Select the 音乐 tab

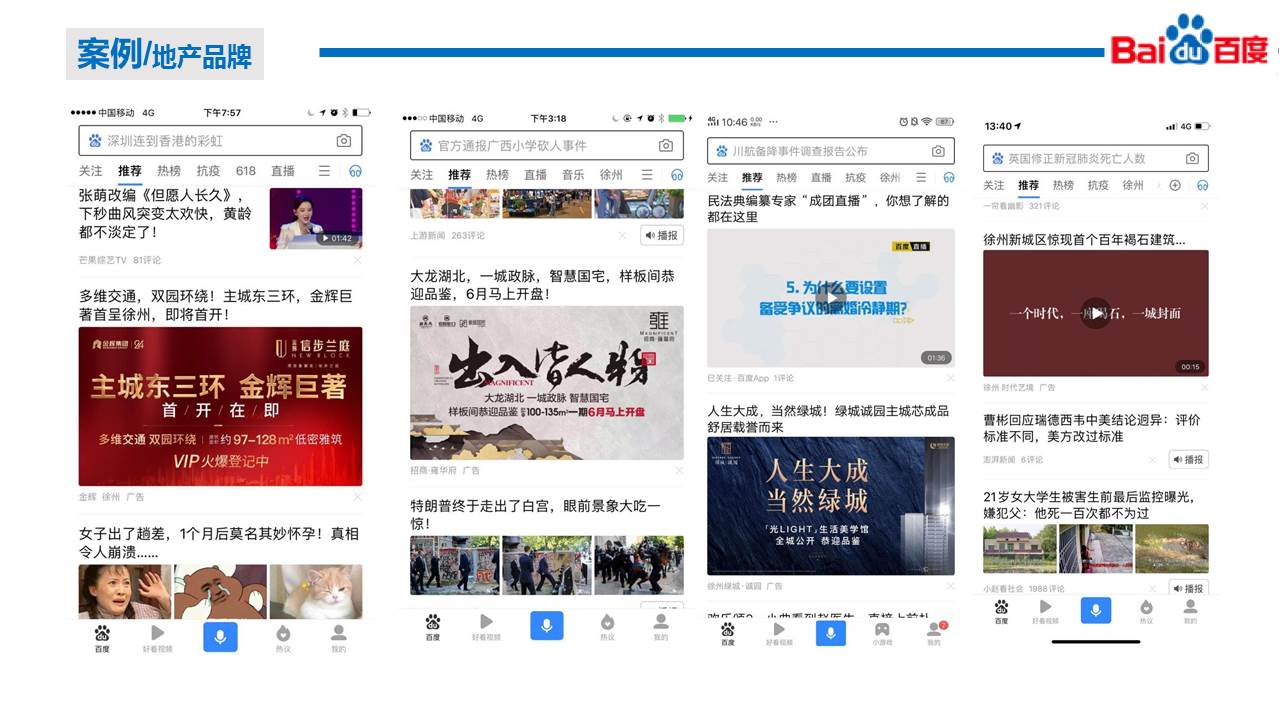tap(573, 175)
